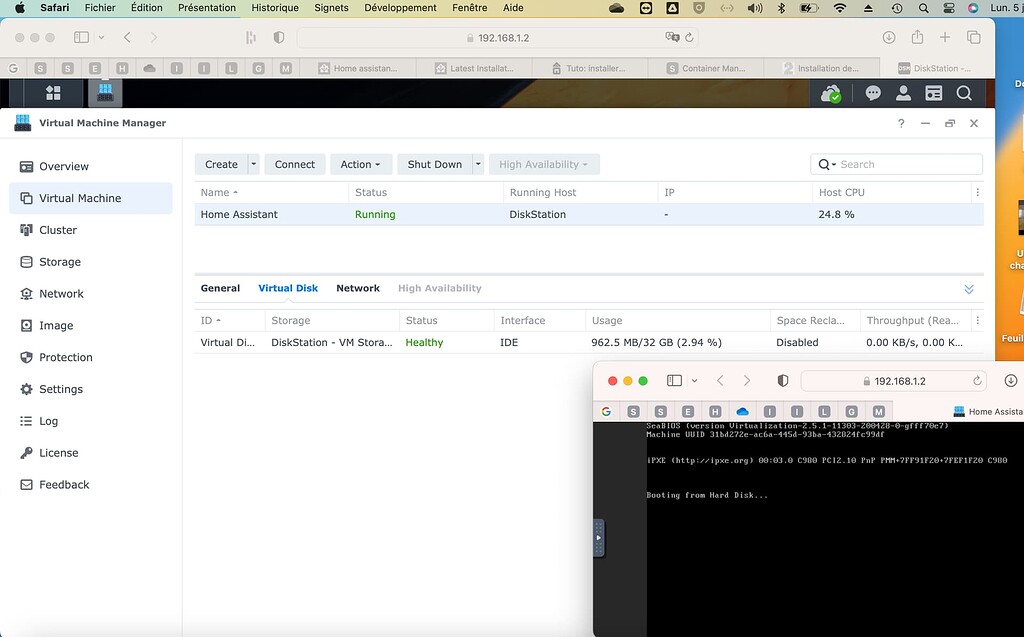Open the Storage section in the sidebar
This screenshot has height=637, width=1024.
pyautogui.click(x=60, y=261)
